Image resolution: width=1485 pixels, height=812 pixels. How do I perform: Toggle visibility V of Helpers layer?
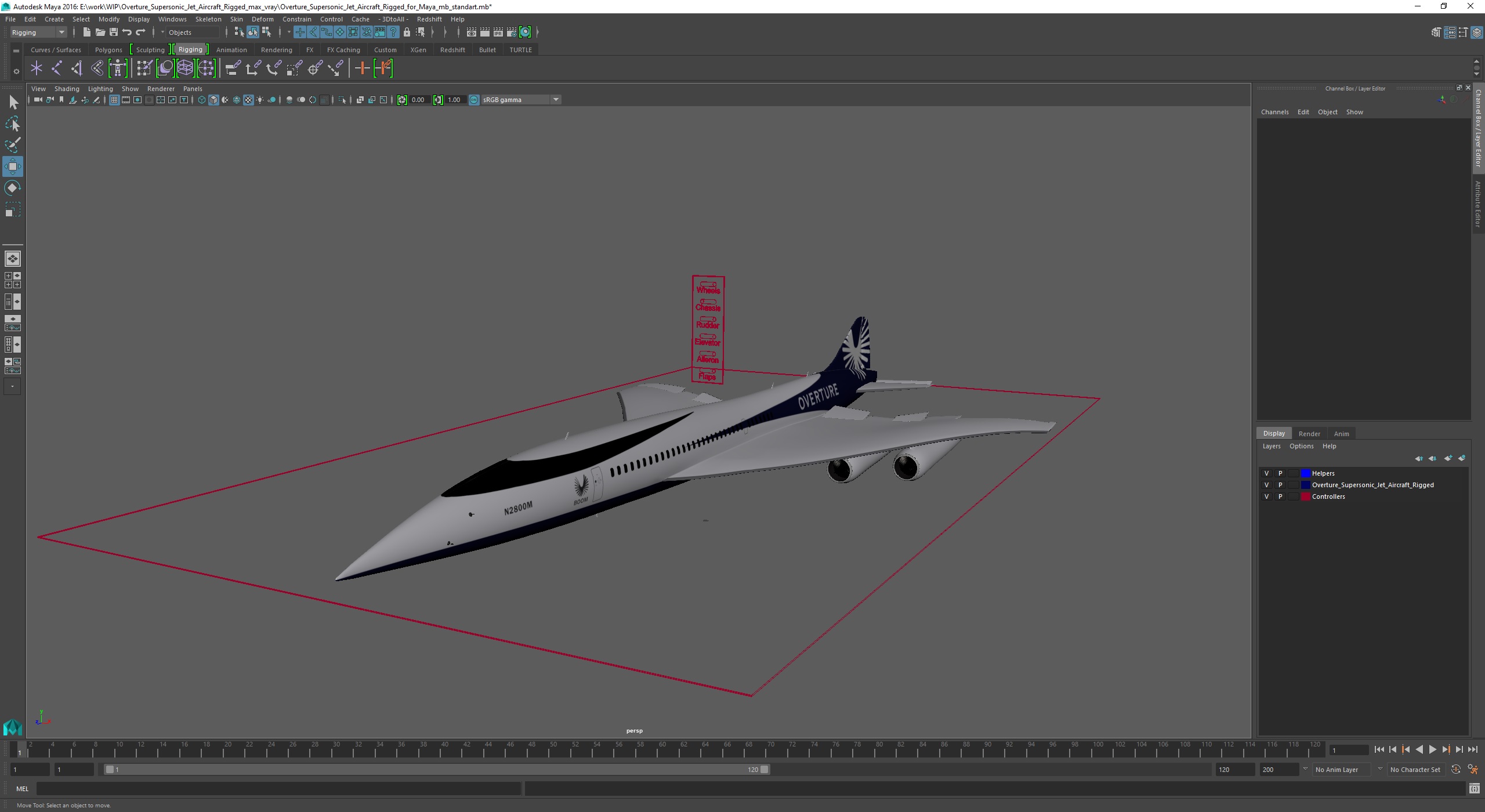1266,473
